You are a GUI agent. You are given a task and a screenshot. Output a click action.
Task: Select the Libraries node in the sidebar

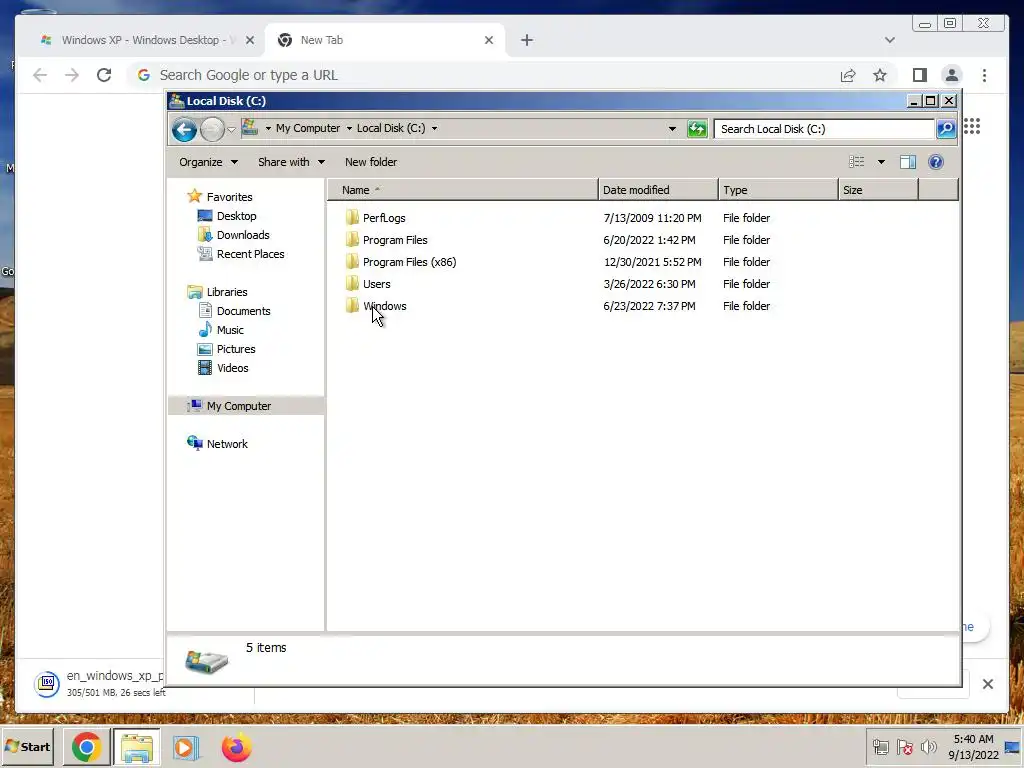pos(227,292)
